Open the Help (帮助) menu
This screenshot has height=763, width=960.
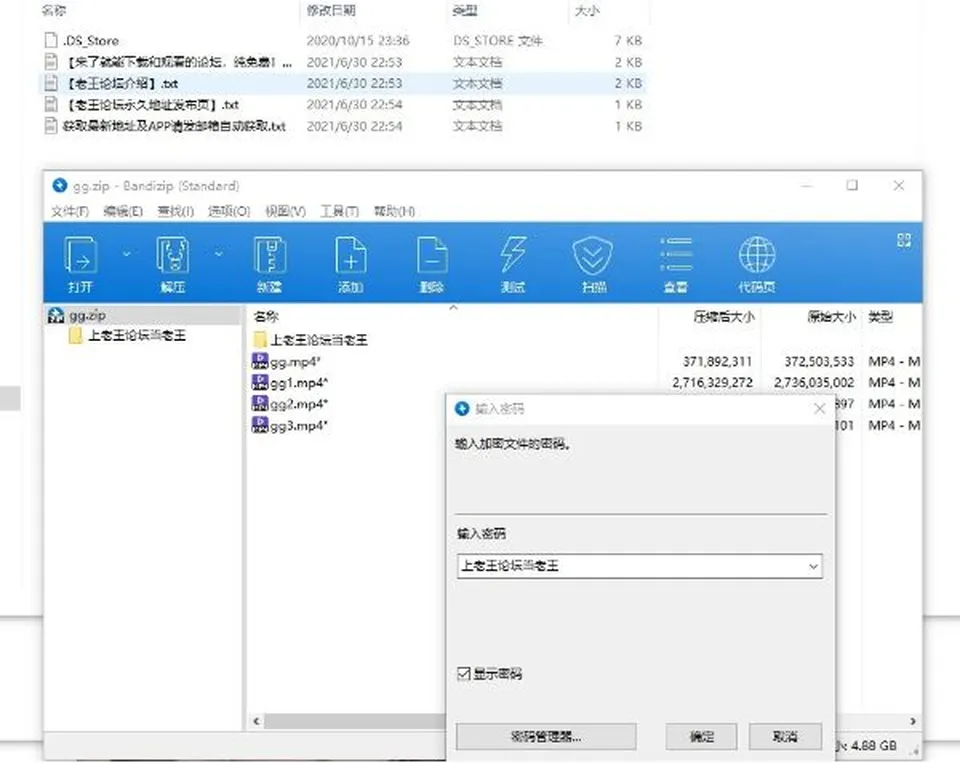394,211
